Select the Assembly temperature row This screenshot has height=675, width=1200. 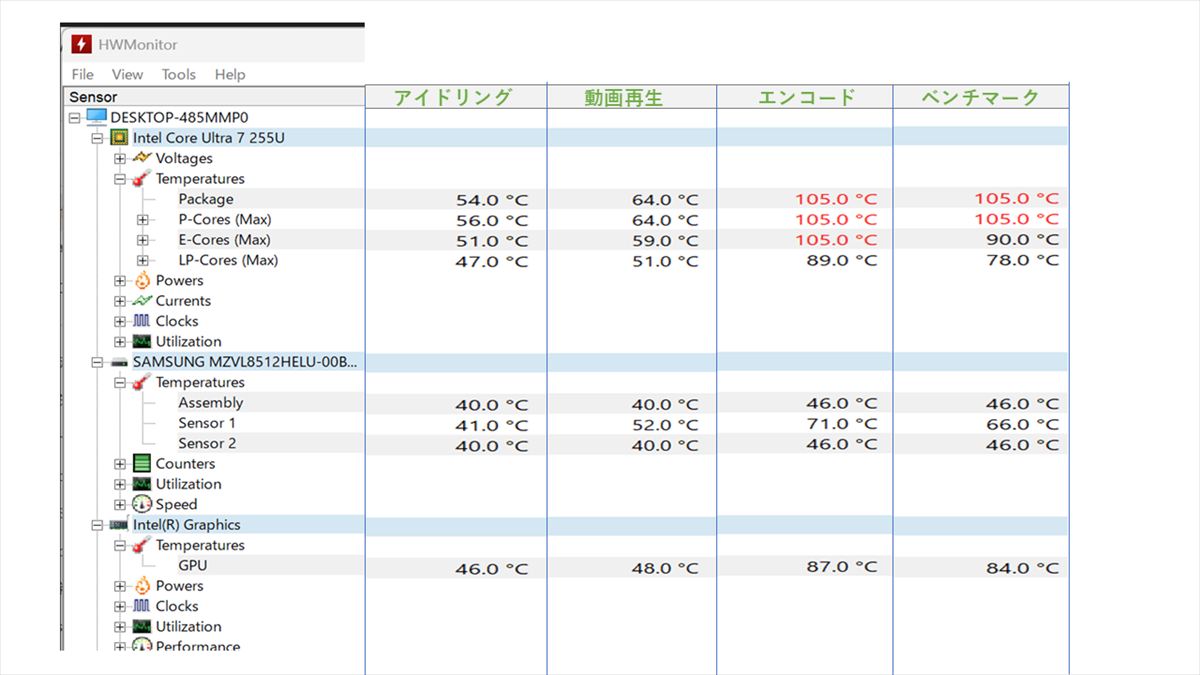click(211, 403)
